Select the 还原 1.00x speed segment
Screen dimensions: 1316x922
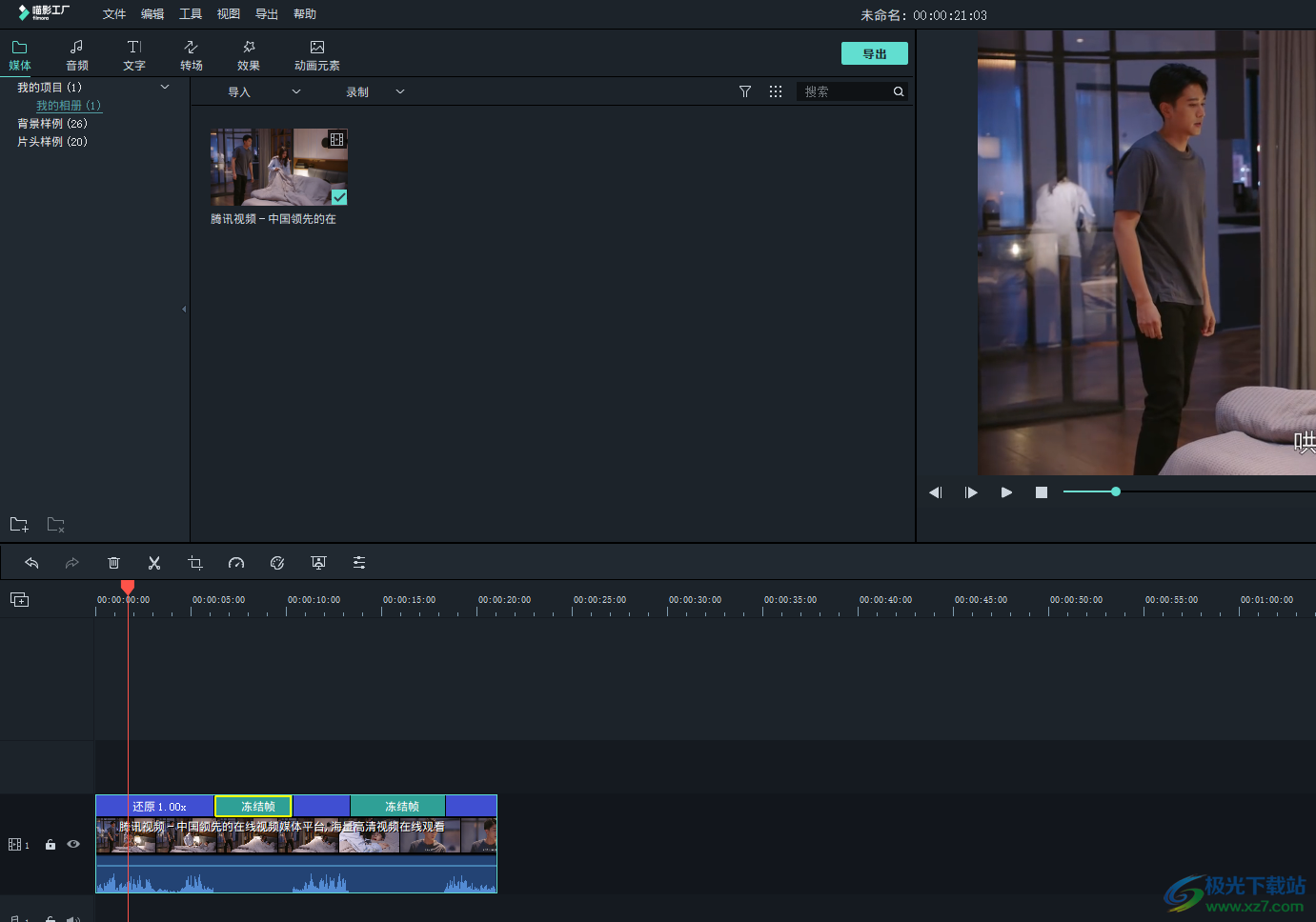(155, 806)
